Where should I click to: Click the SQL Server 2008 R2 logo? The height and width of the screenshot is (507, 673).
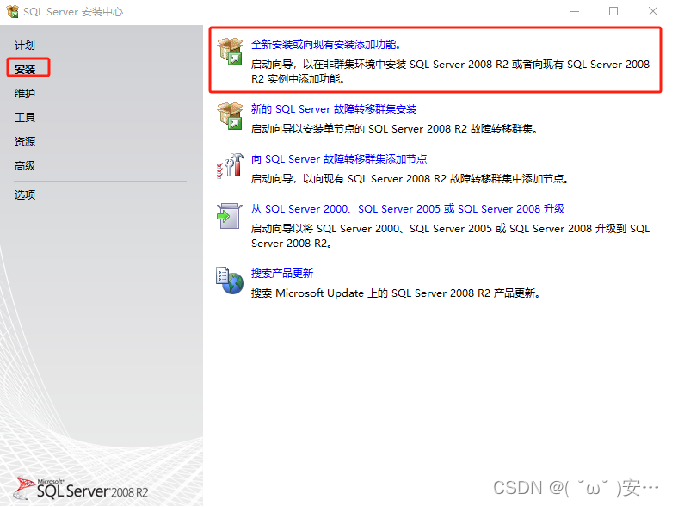[81, 489]
